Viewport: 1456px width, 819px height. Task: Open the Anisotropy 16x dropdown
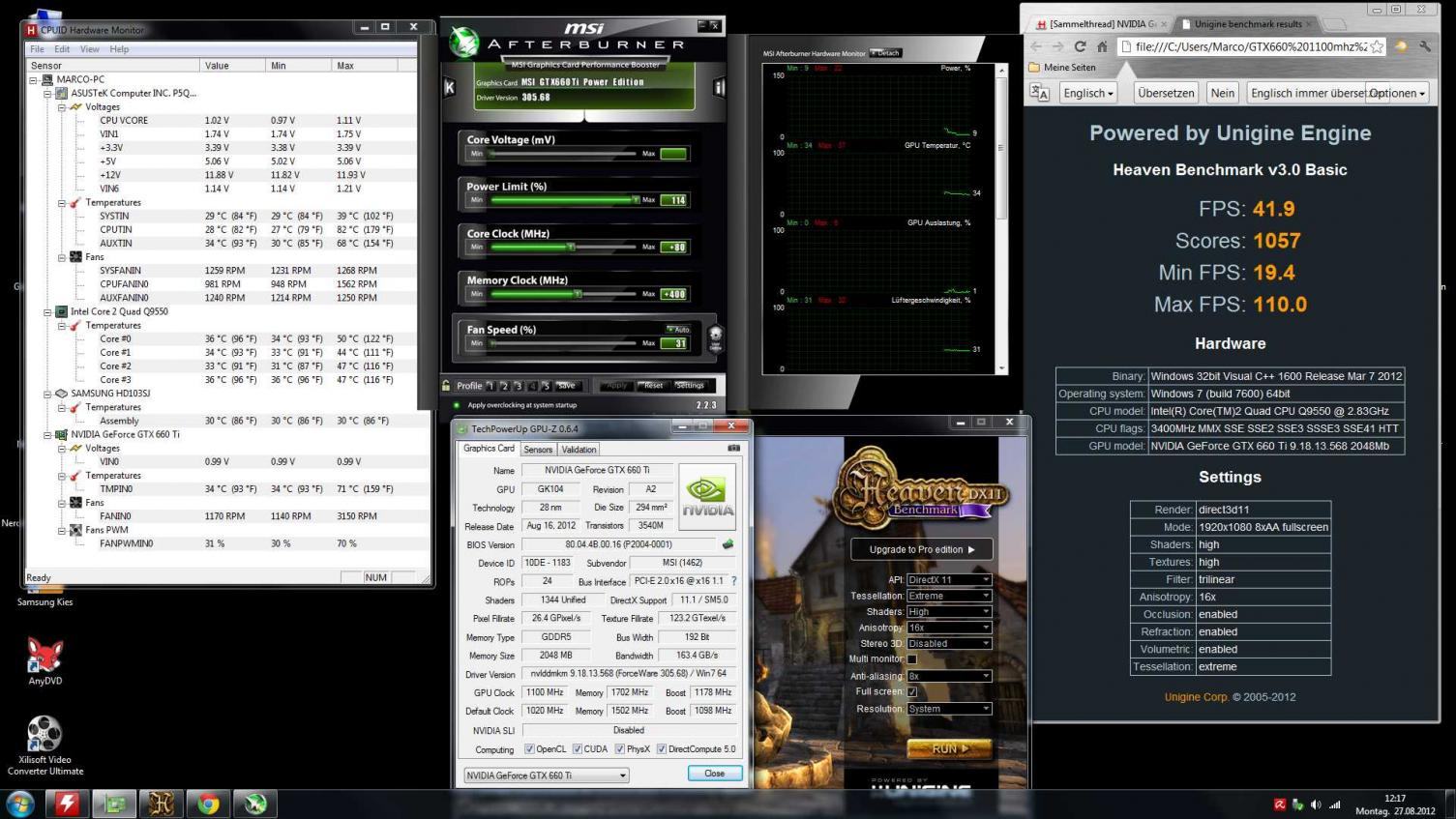pos(949,628)
